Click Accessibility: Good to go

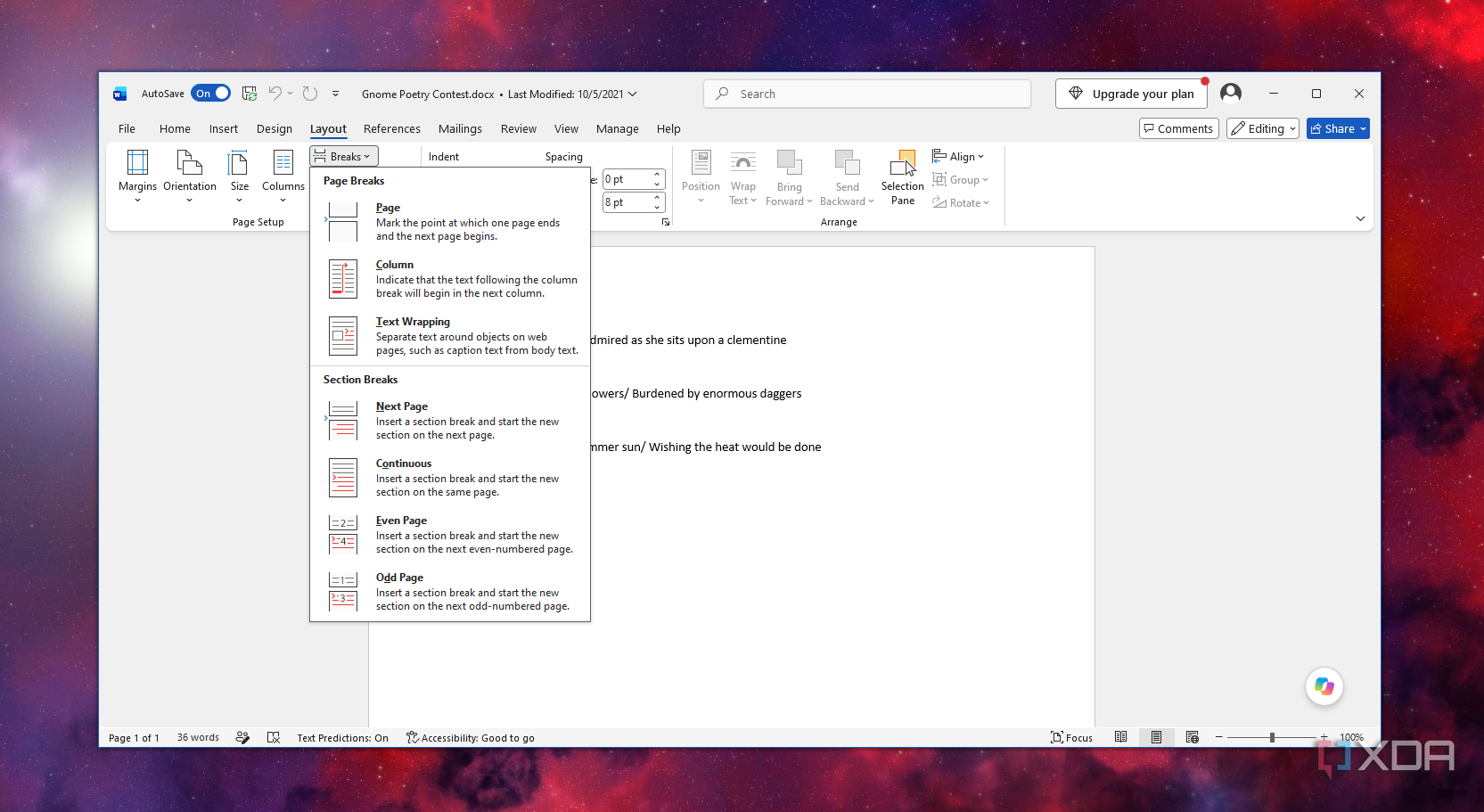(x=470, y=737)
